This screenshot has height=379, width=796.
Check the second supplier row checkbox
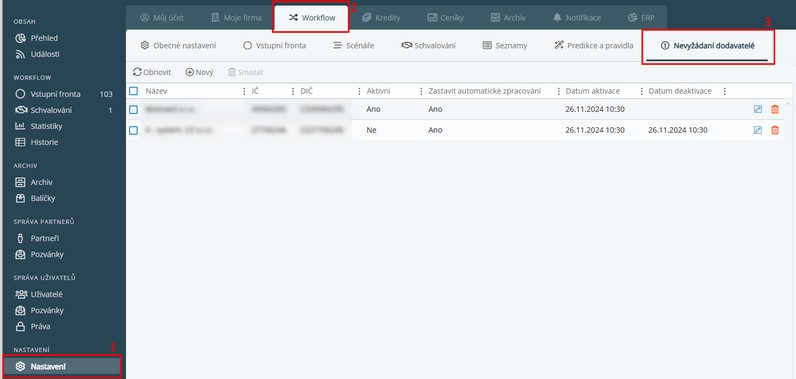(x=134, y=130)
